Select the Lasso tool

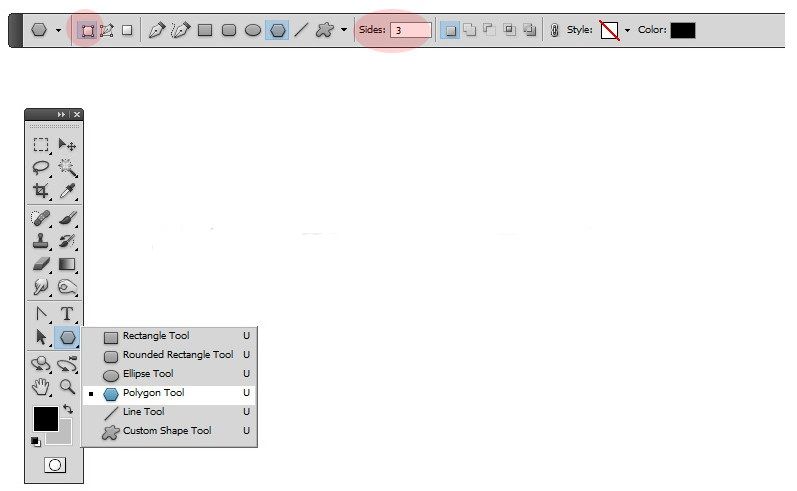click(41, 168)
